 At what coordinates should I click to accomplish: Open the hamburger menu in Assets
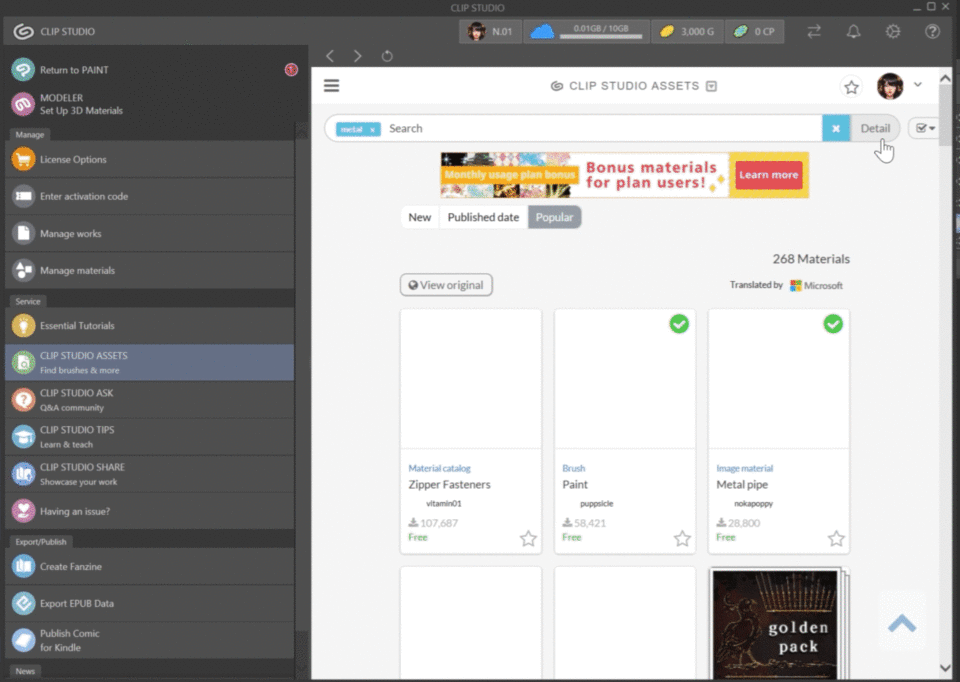[331, 86]
